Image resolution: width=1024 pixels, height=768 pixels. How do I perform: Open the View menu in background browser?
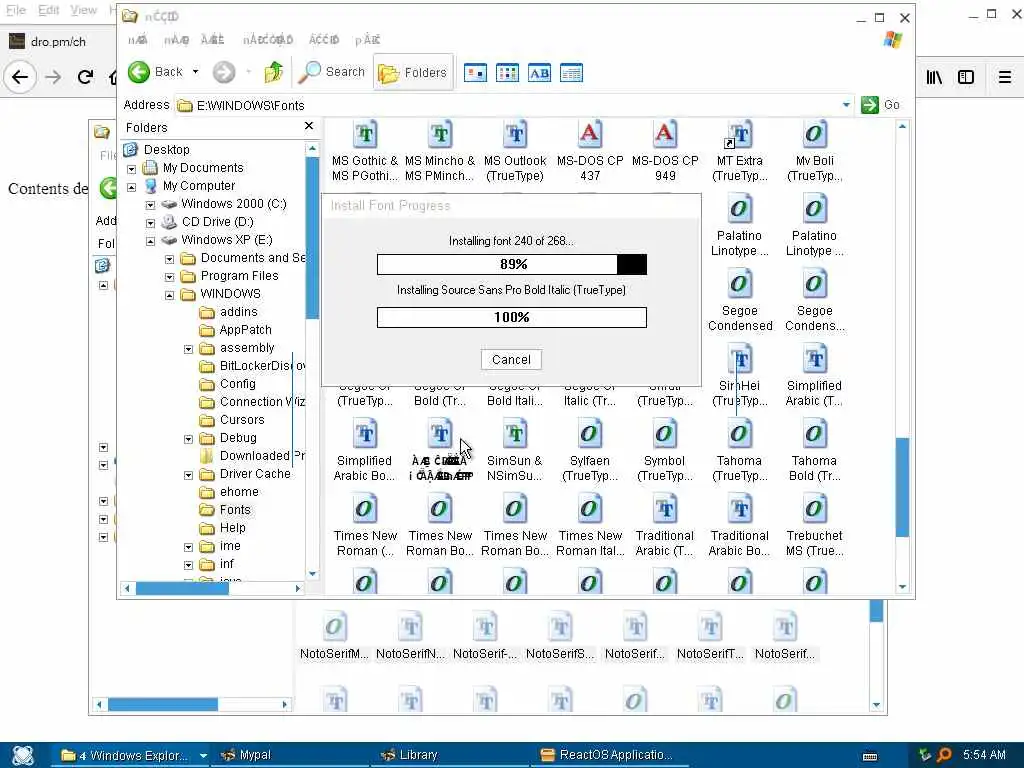[84, 10]
